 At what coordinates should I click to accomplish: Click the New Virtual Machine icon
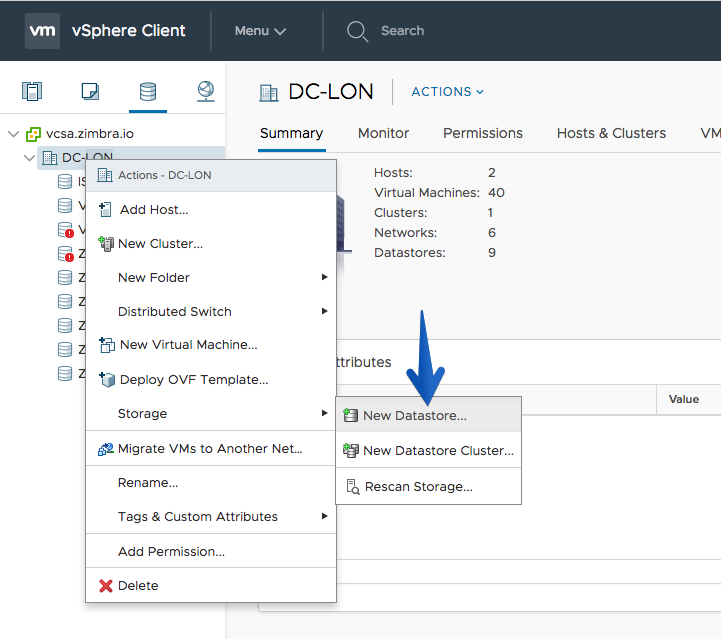pyautogui.click(x=107, y=345)
